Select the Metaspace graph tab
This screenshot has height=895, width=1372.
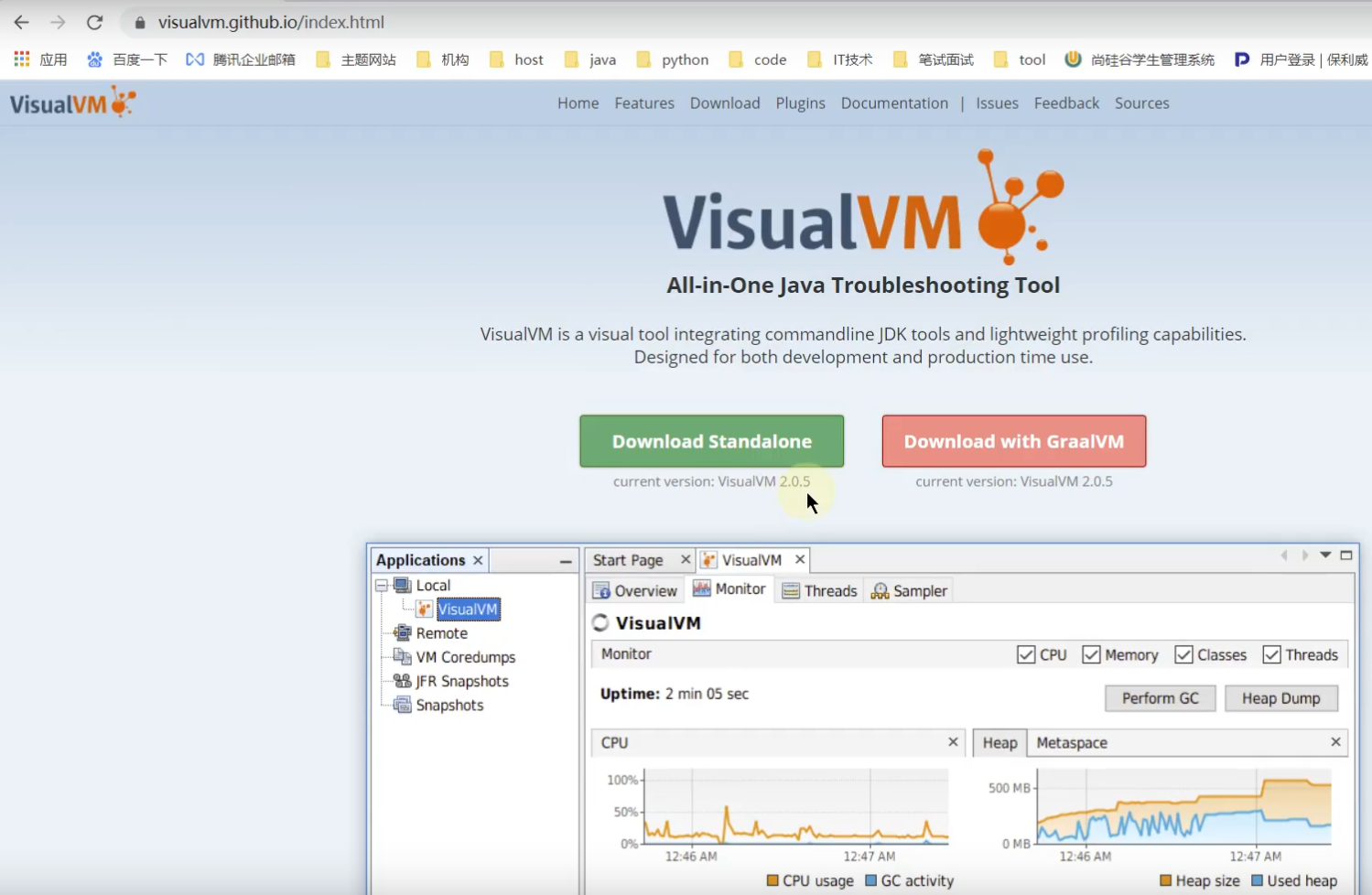1072,743
